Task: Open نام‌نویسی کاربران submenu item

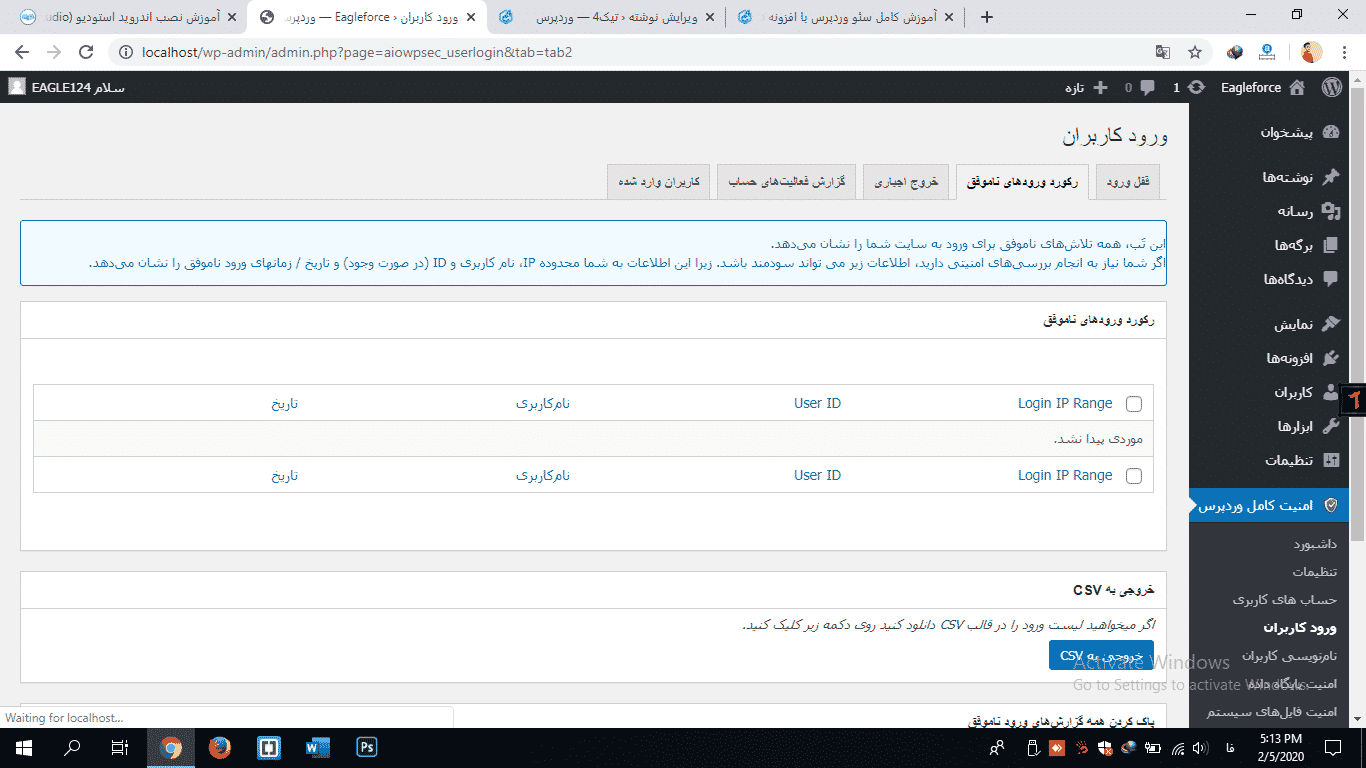Action: tap(1289, 656)
